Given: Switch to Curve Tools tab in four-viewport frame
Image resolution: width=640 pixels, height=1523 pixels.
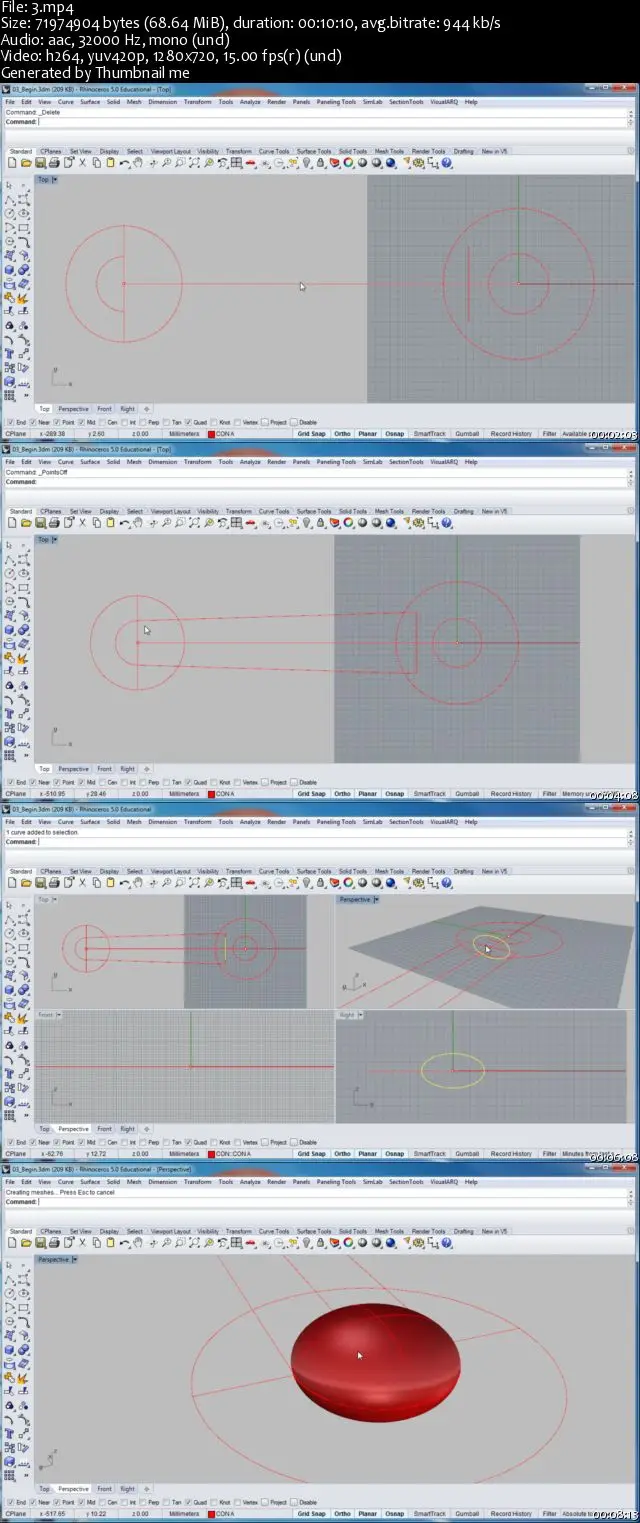Looking at the screenshot, I should (274, 871).
